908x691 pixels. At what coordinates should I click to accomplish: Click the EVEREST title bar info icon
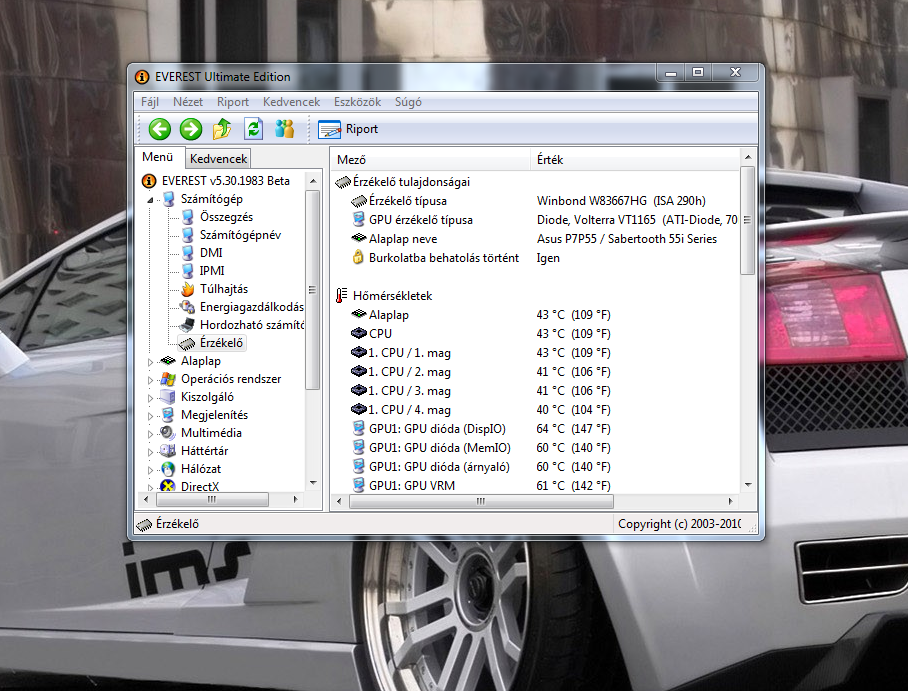(142, 77)
